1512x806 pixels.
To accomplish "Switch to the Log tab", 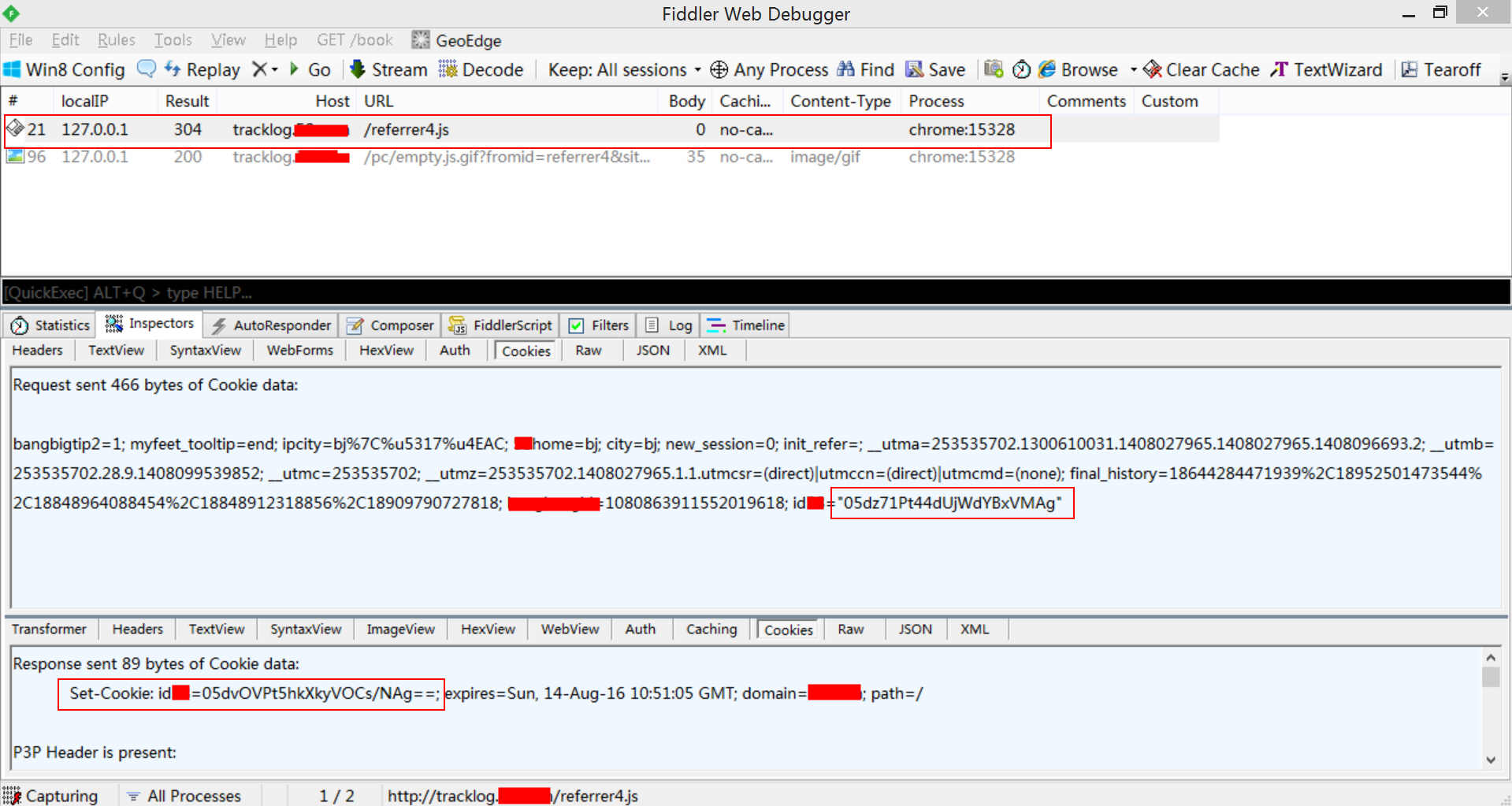I will [x=669, y=325].
